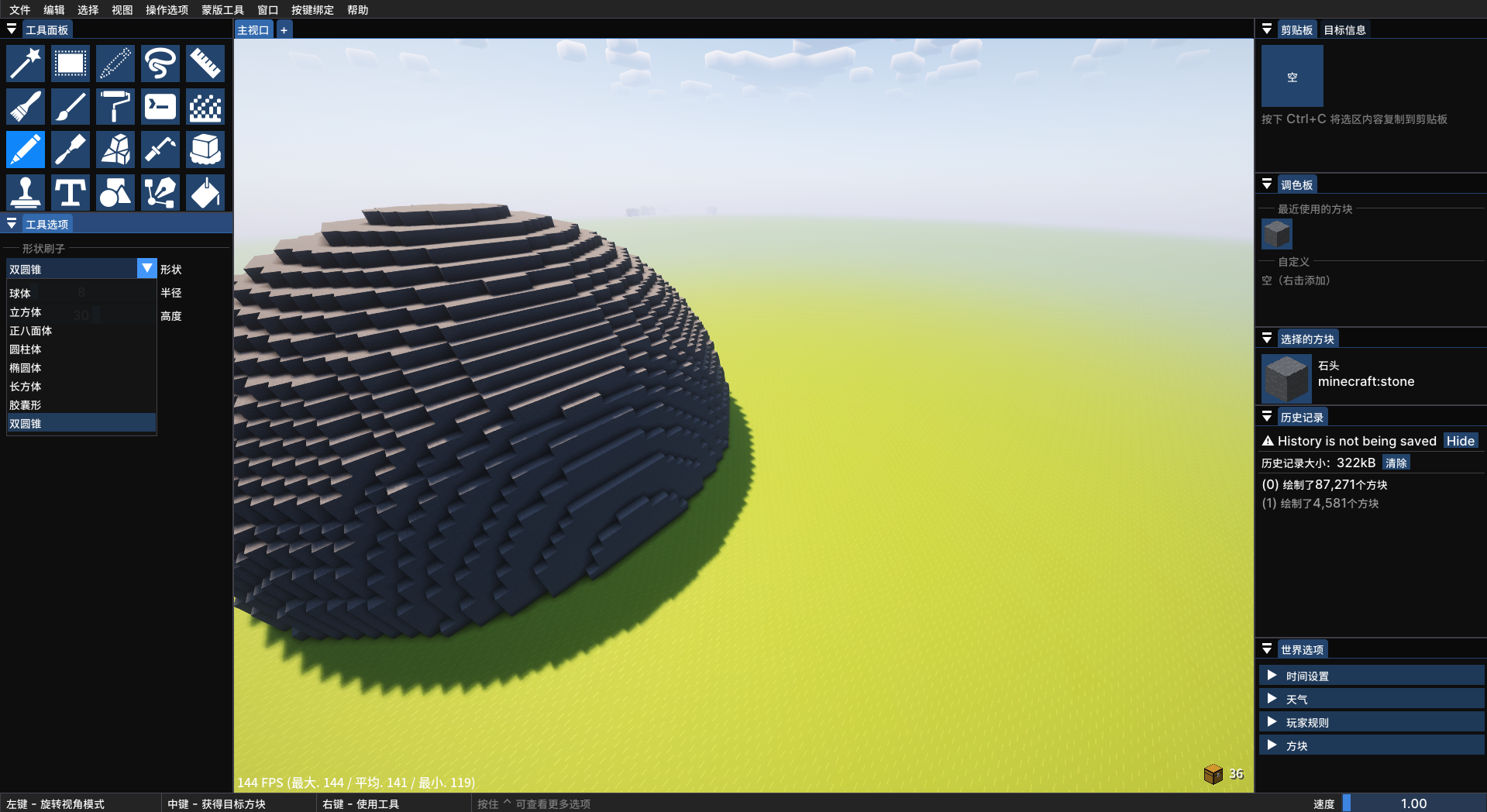Select the stamp tool
The image size is (1487, 812).
26,192
